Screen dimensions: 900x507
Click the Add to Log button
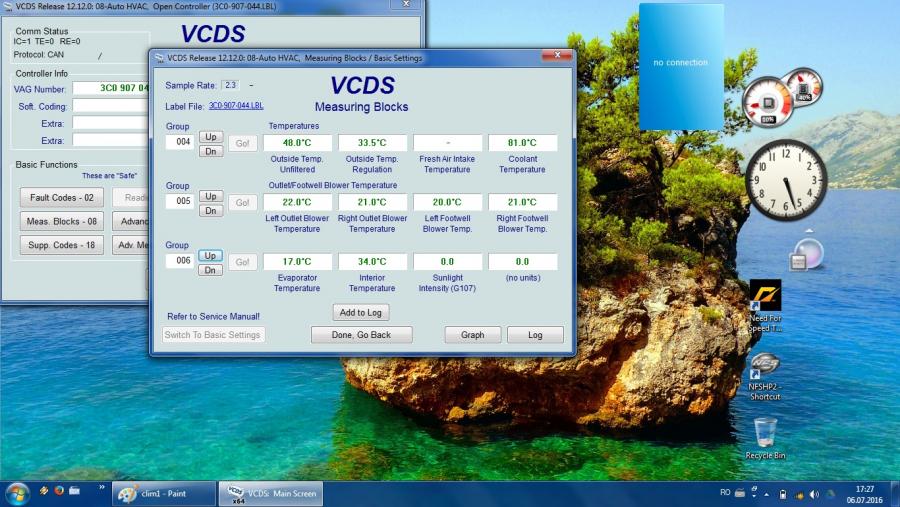click(x=360, y=312)
